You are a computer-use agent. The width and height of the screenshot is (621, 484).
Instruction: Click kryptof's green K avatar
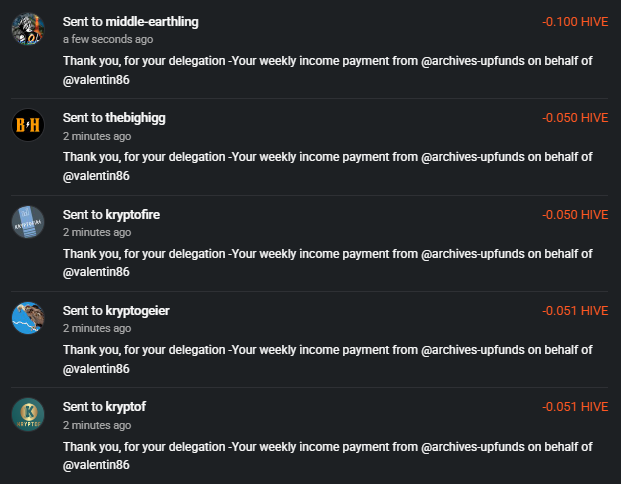point(28,414)
